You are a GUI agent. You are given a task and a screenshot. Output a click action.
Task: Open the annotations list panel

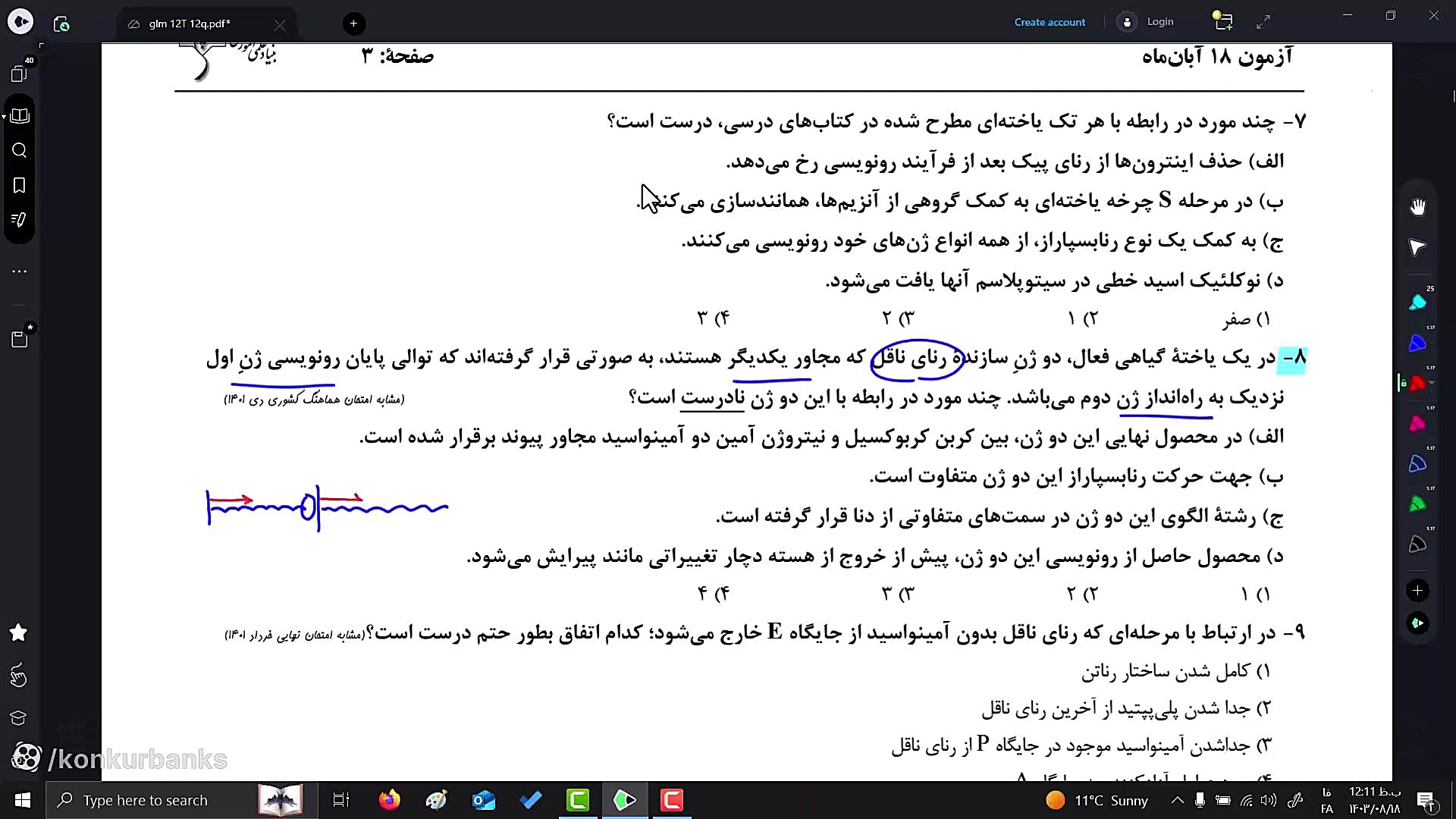tap(20, 220)
